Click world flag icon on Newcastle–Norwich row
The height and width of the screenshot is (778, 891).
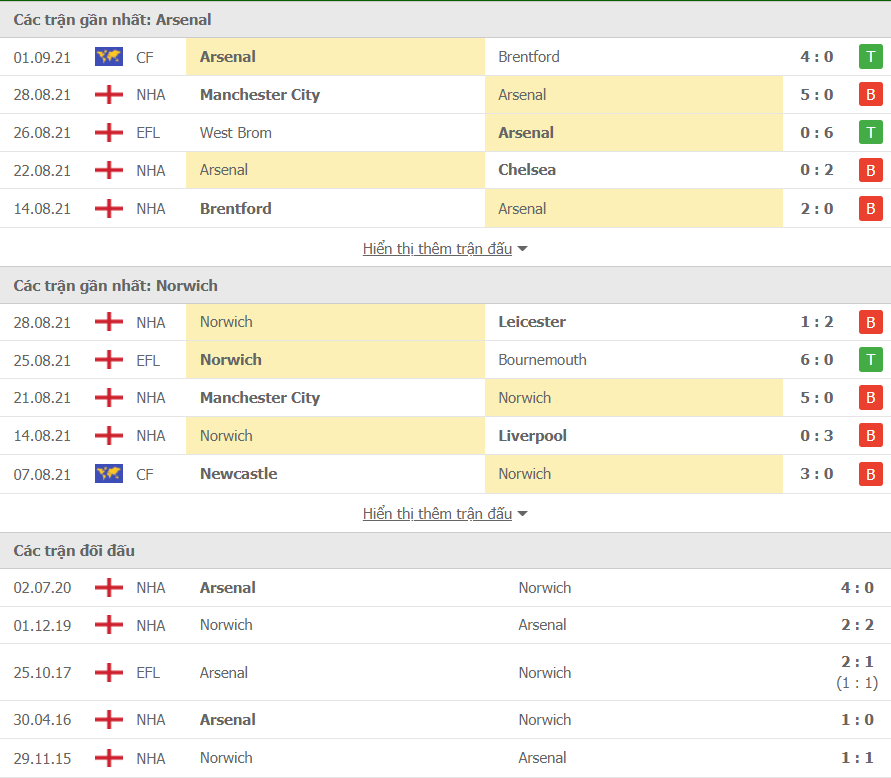(x=109, y=474)
